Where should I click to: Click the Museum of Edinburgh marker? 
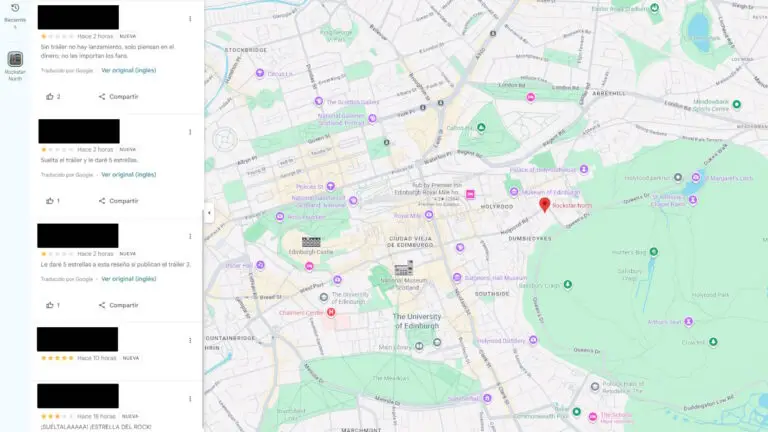click(514, 192)
